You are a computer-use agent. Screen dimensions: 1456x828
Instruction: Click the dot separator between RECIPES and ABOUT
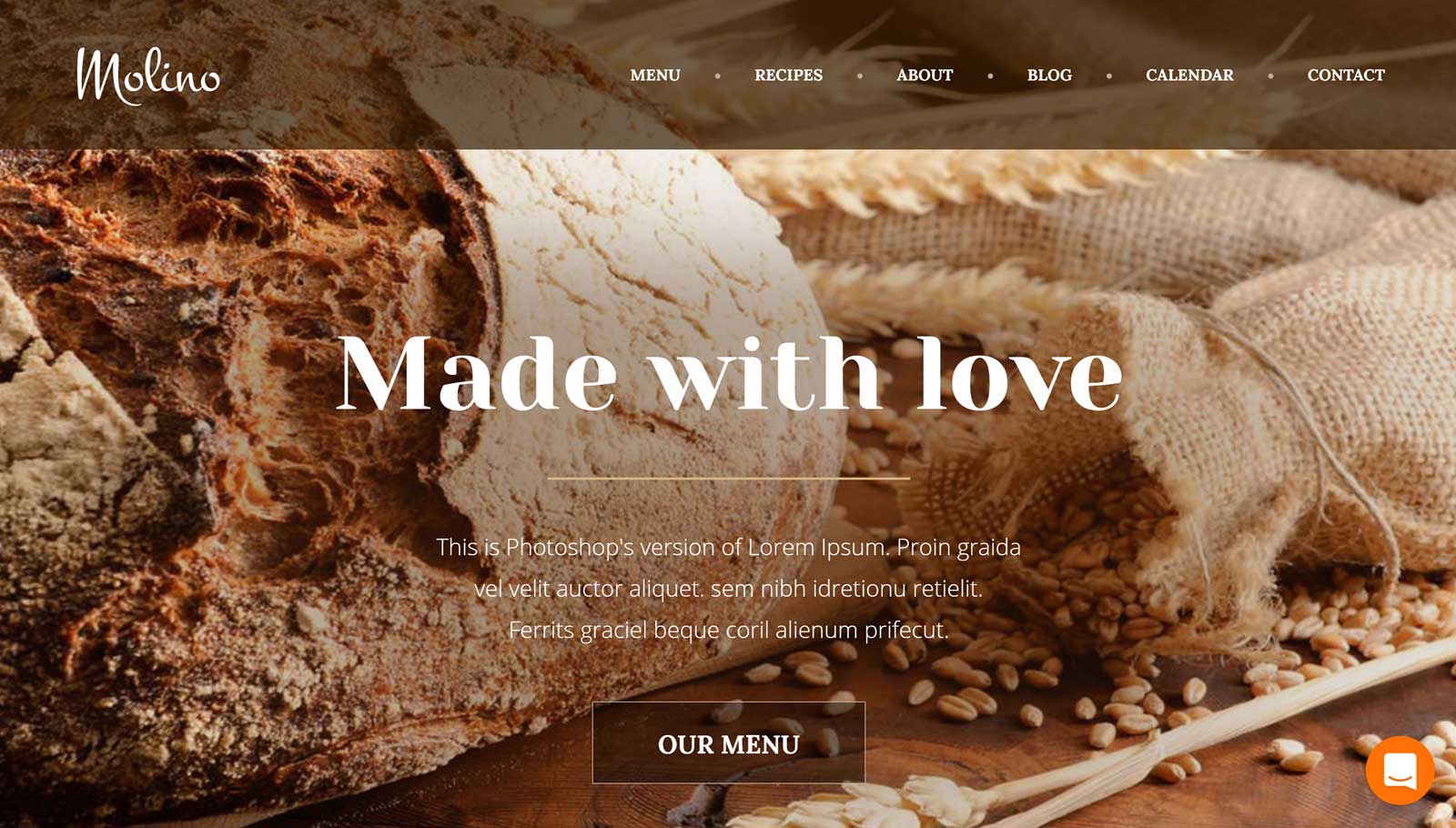pyautogui.click(x=860, y=76)
